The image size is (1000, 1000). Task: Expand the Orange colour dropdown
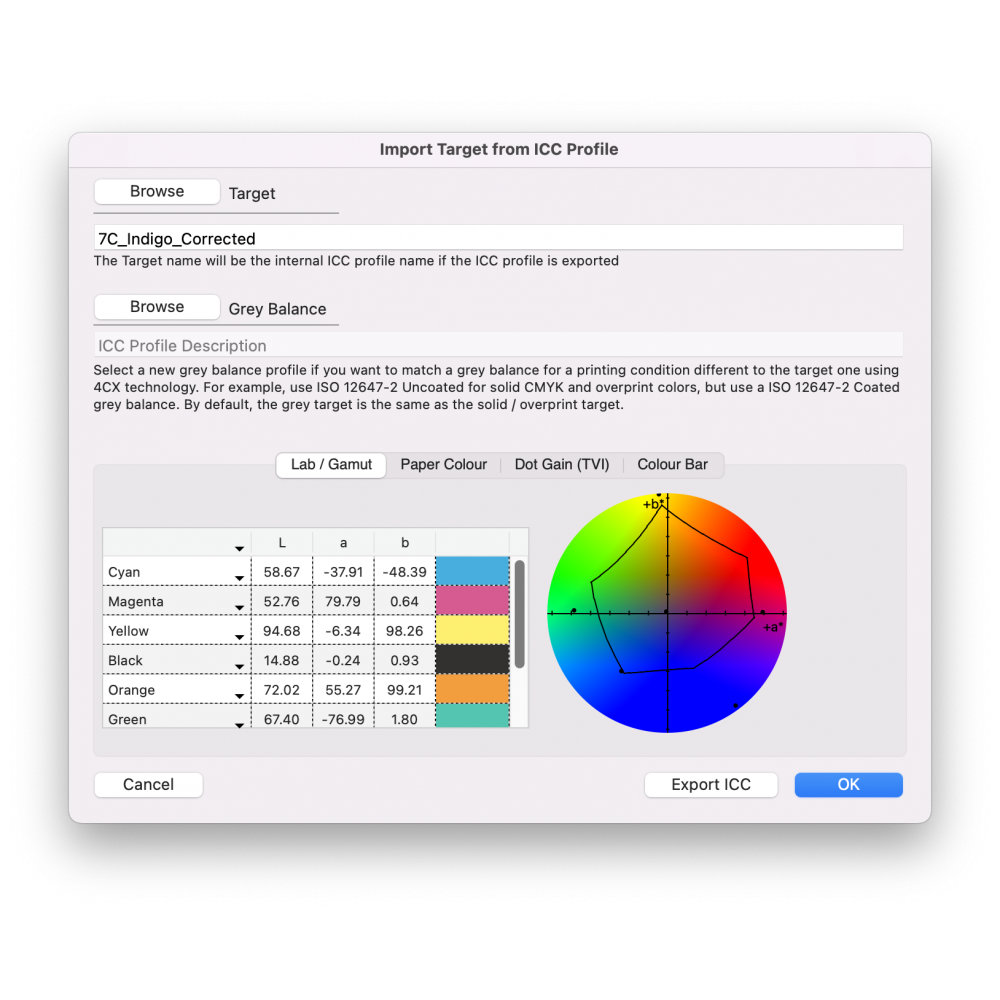tap(240, 691)
